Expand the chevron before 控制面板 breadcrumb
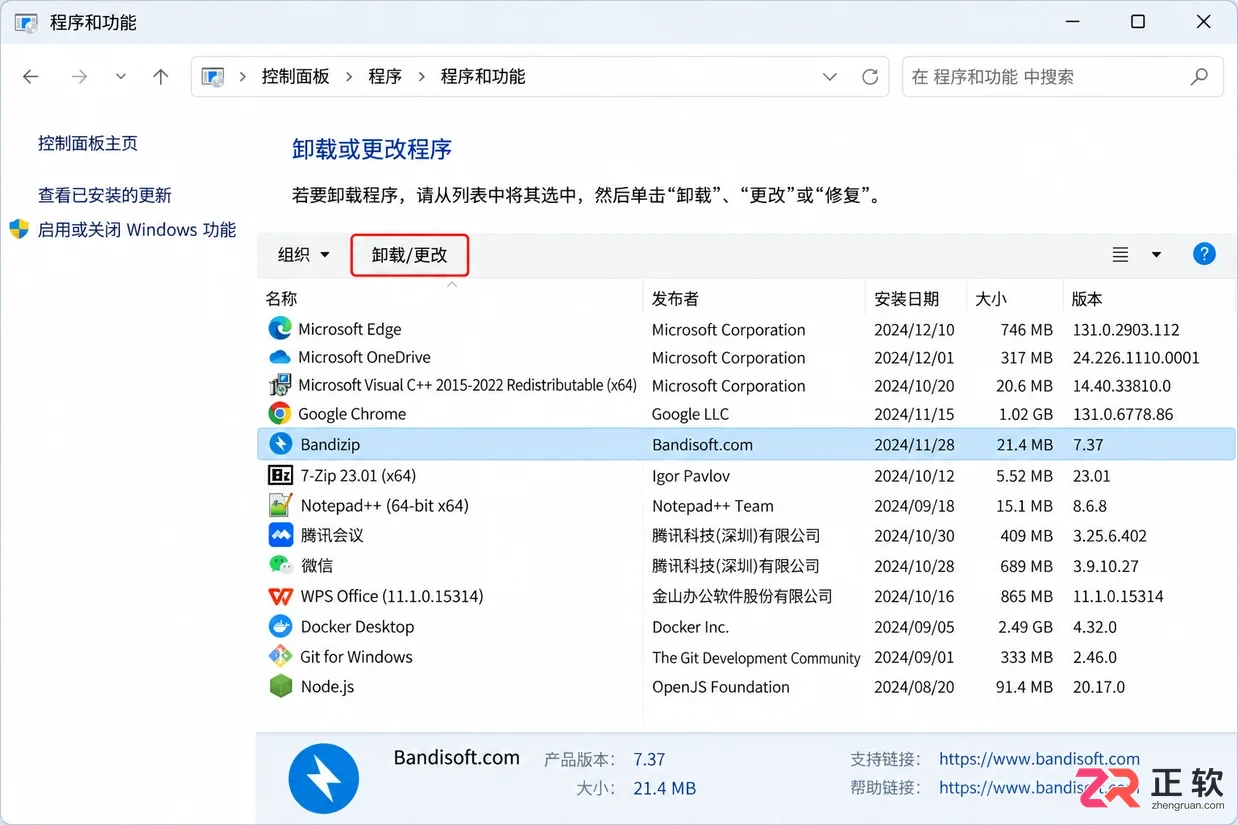The width and height of the screenshot is (1238, 825). coord(243,77)
